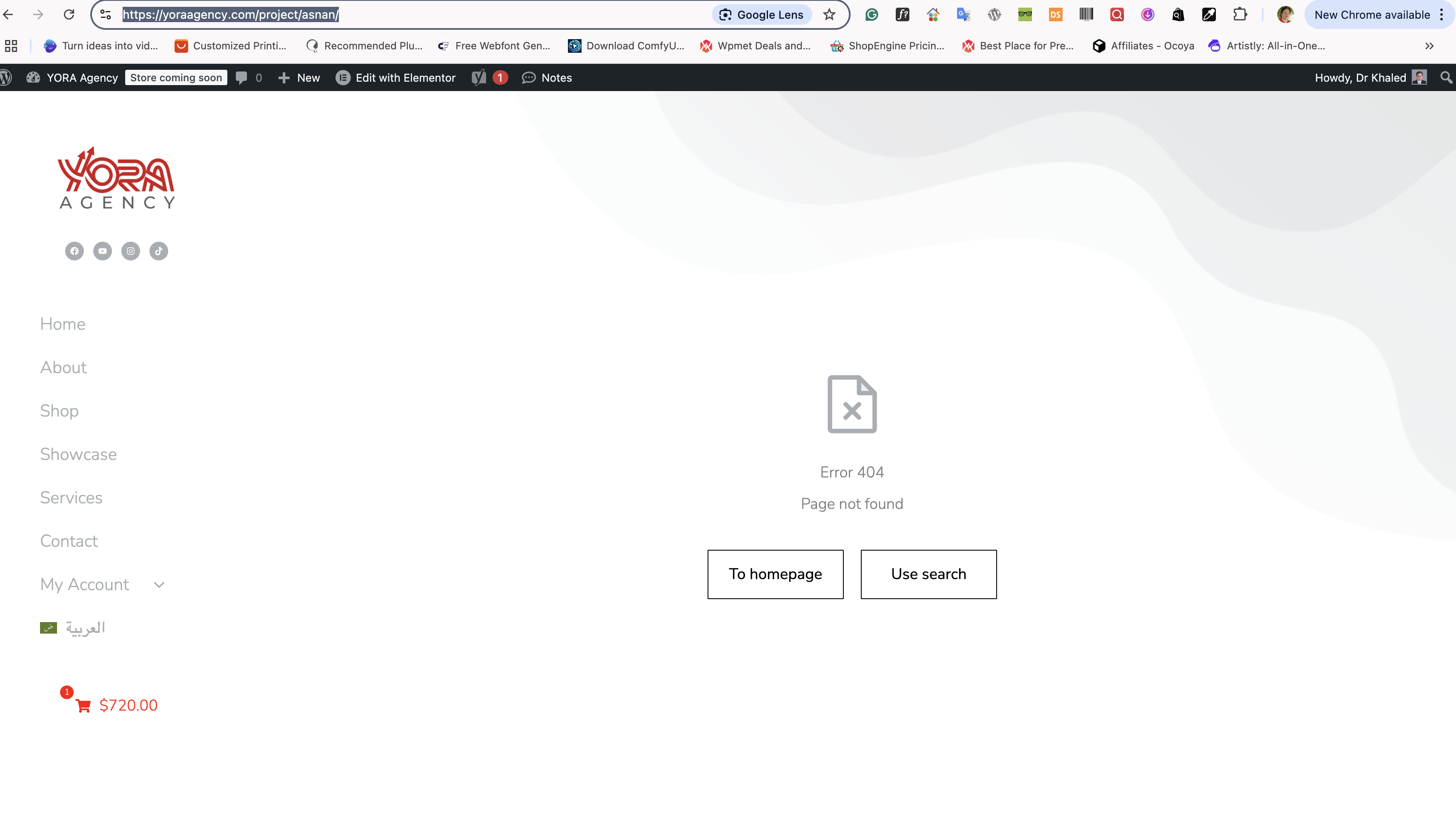Open the TikTok social icon

tap(159, 251)
